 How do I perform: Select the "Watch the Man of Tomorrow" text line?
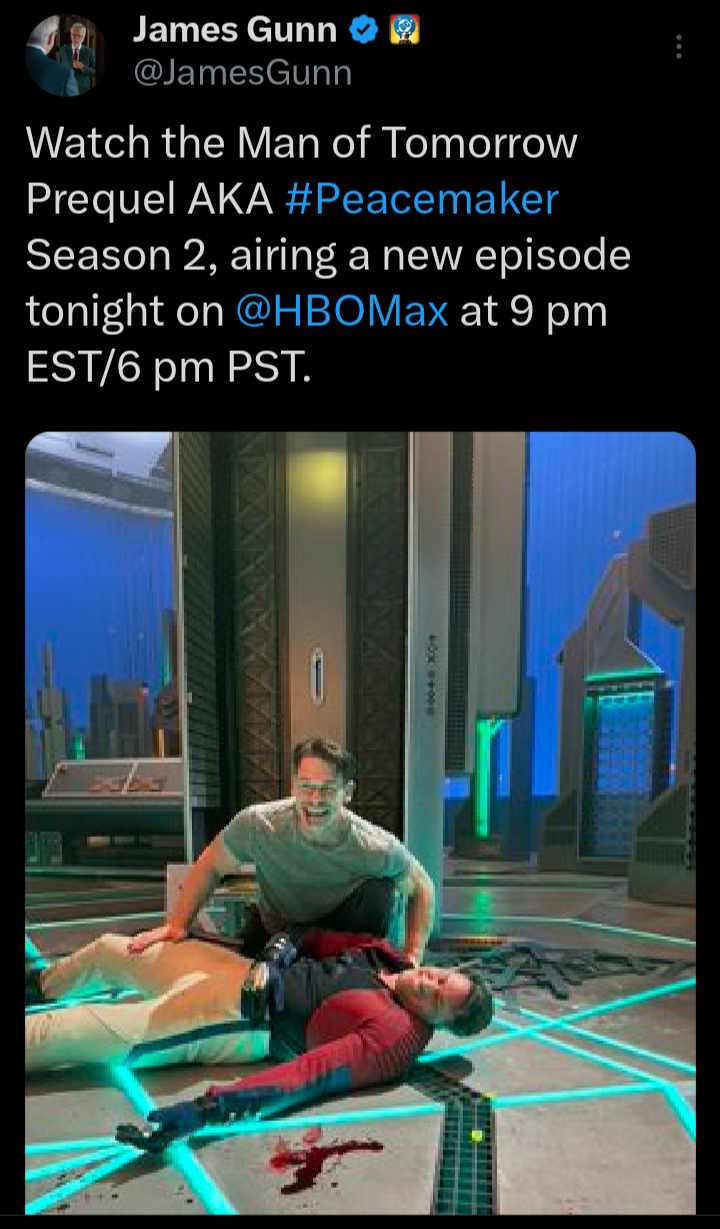click(x=302, y=143)
